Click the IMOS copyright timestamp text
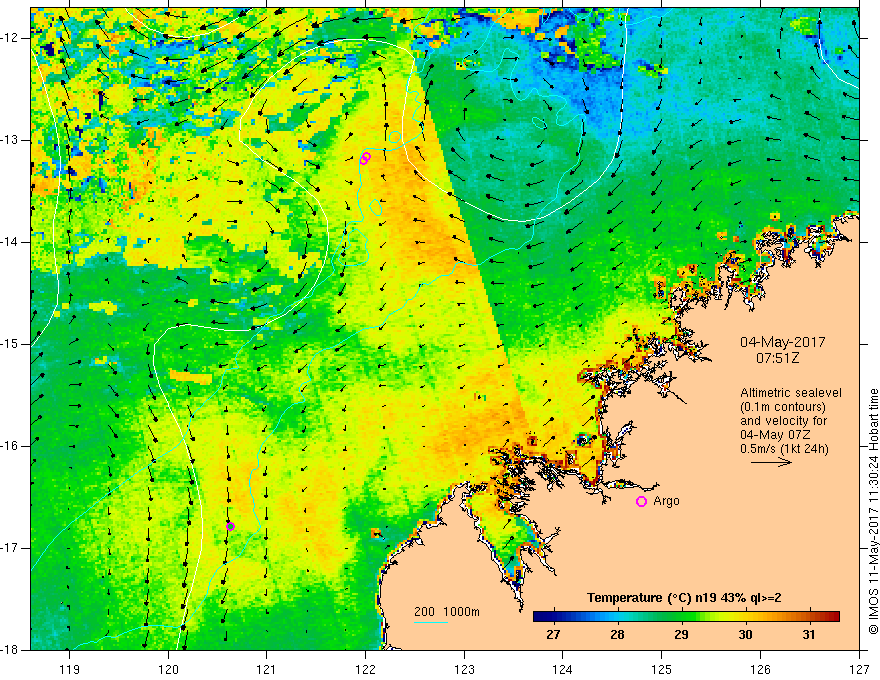The height and width of the screenshot is (680, 880). (x=873, y=512)
